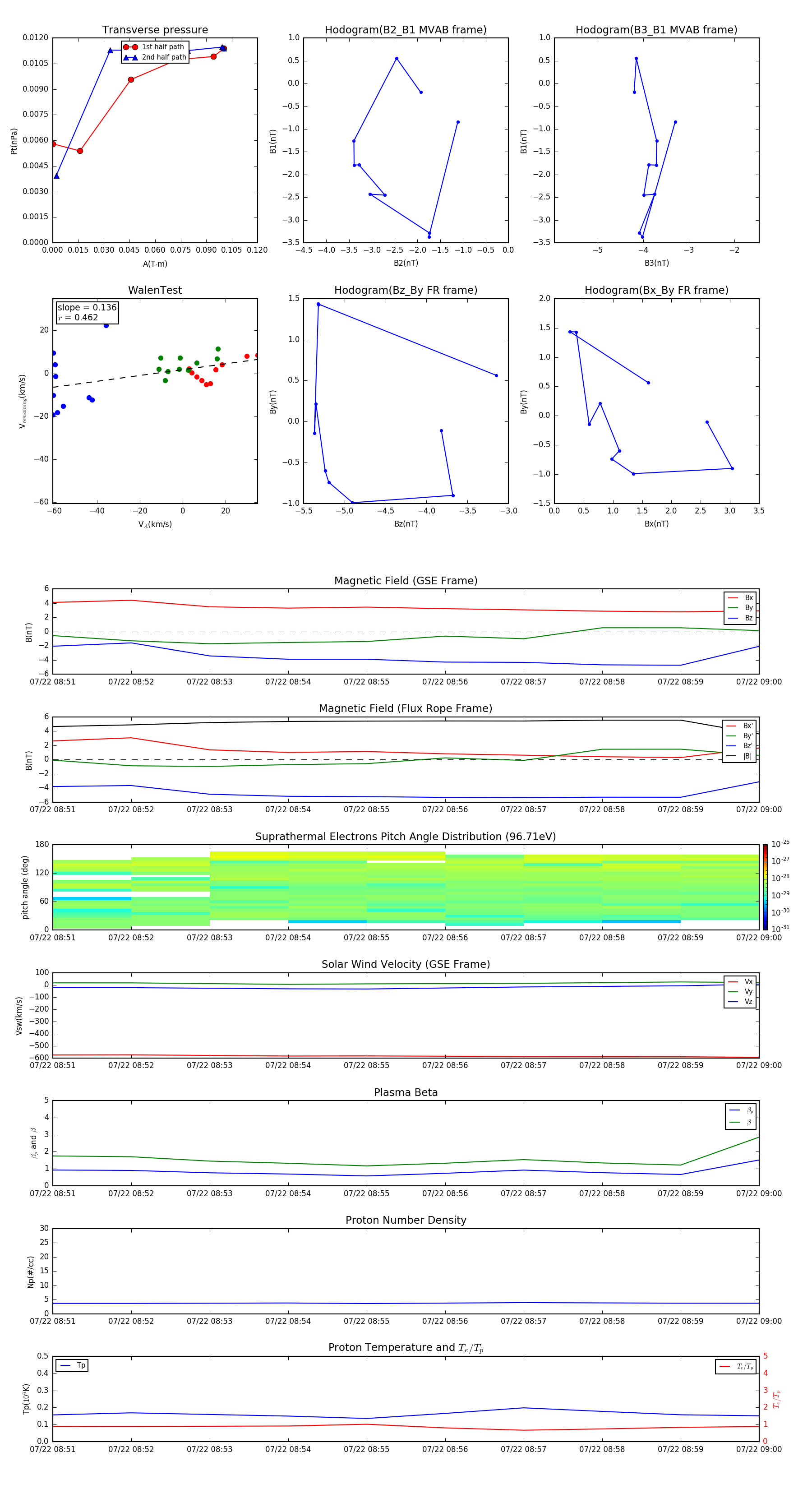Screen dimensions: 812x1489
Task: Click the rainbow colorbar beside pitch angle plot
Action: coord(765,887)
